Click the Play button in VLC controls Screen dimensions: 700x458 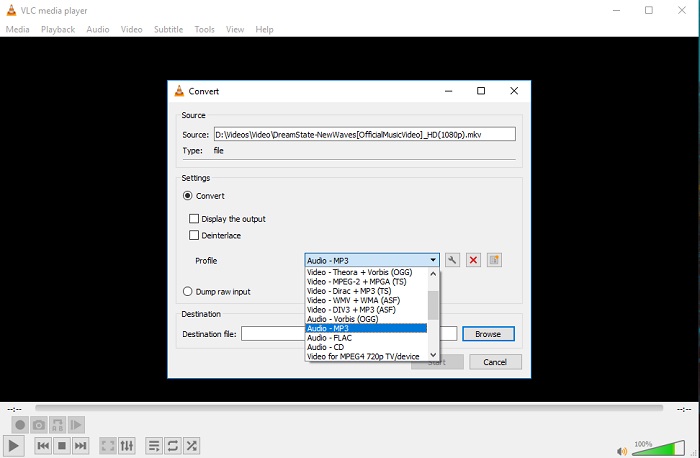tap(13, 446)
